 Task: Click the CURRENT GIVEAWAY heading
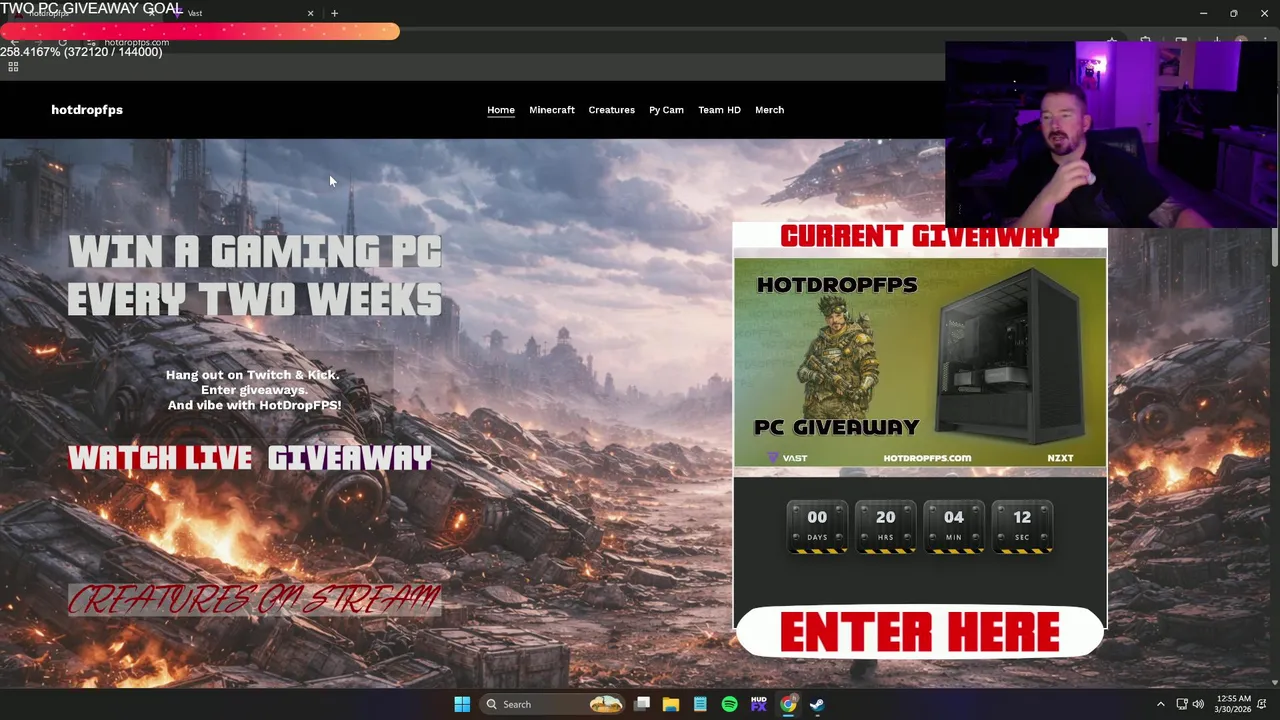click(x=920, y=236)
